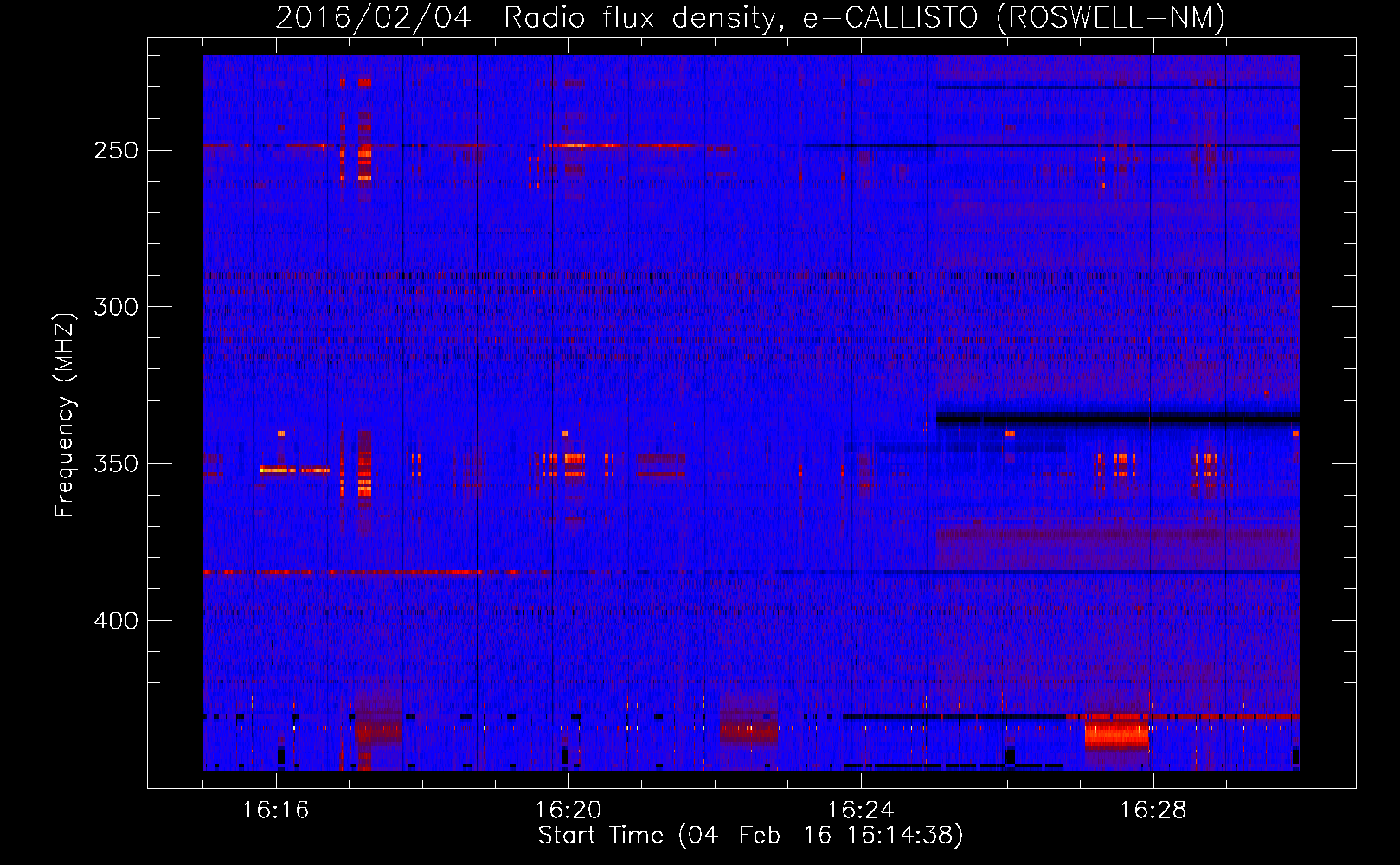Viewport: 1400px width, 865px height.
Task: Click the 16:28 time tick label
Action: click(1153, 811)
